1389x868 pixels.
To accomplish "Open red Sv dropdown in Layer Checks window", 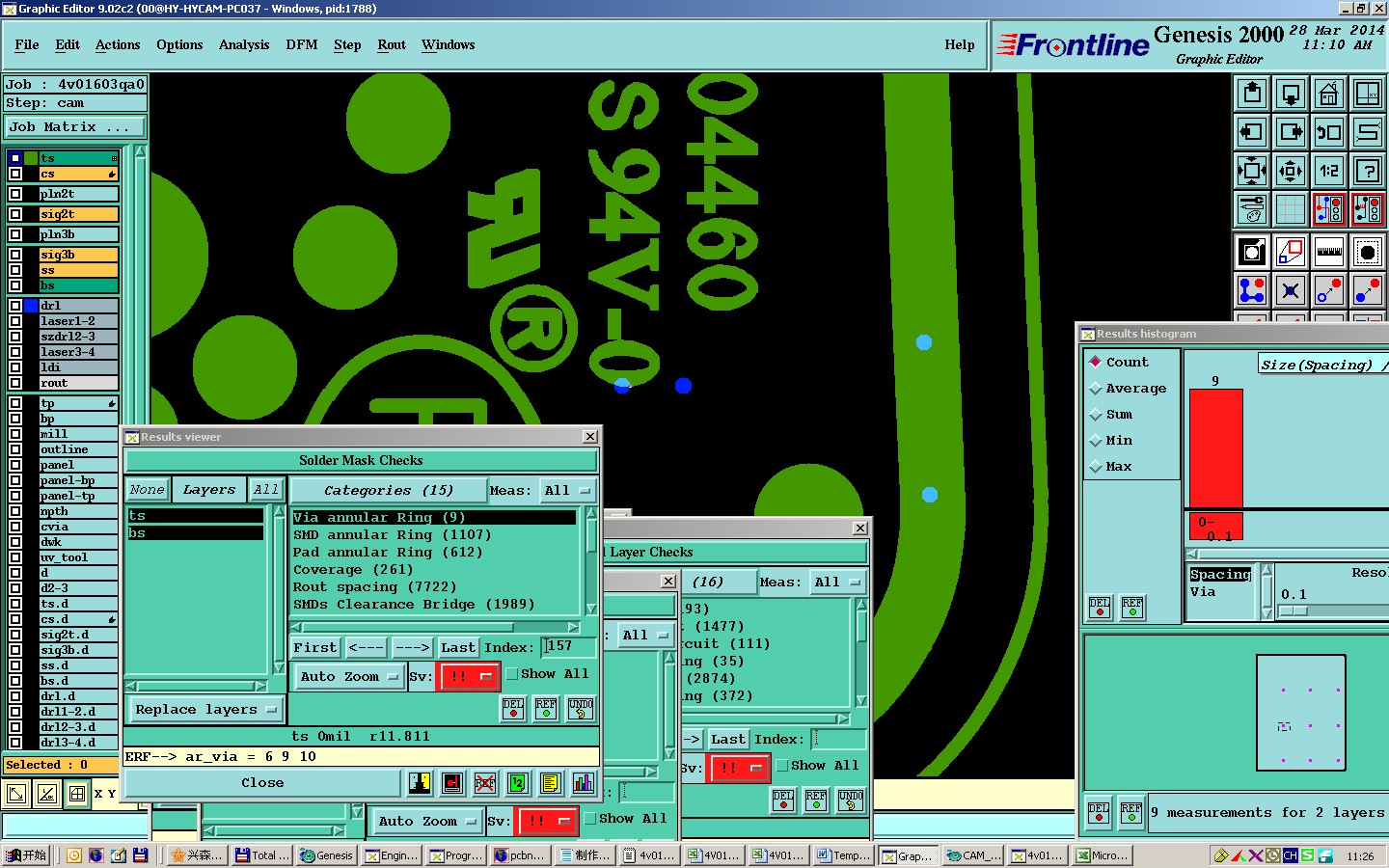I will coord(739,769).
